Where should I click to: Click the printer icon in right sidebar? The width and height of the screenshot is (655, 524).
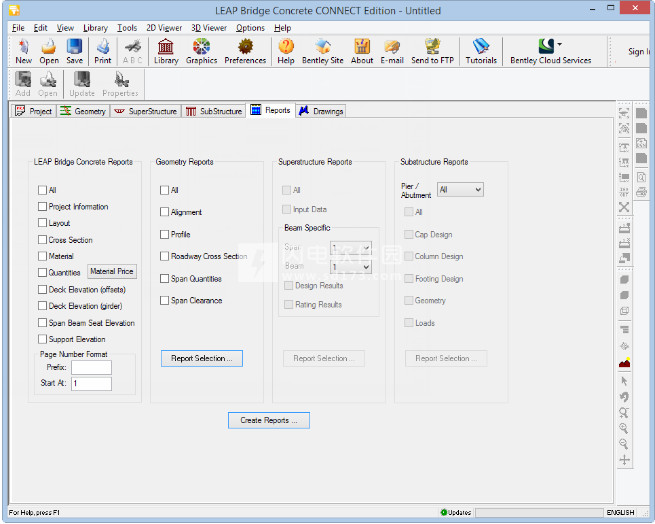[x=642, y=192]
